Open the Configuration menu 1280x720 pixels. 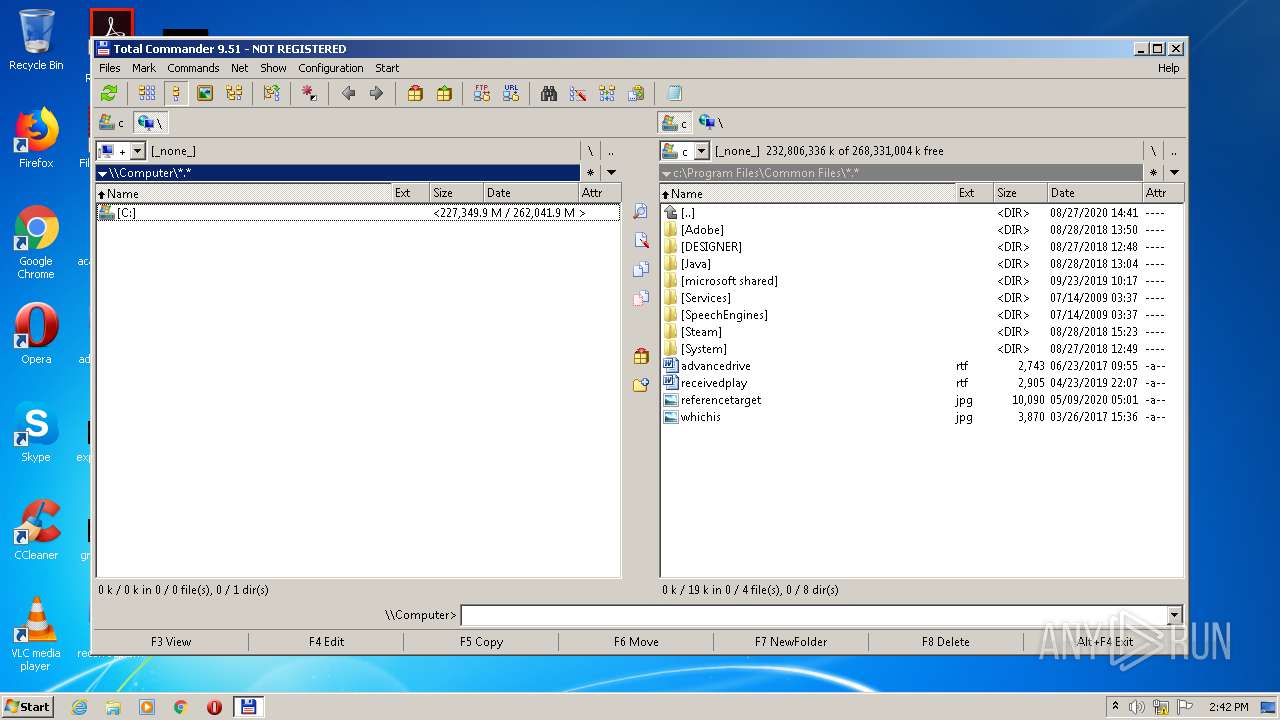tap(331, 68)
